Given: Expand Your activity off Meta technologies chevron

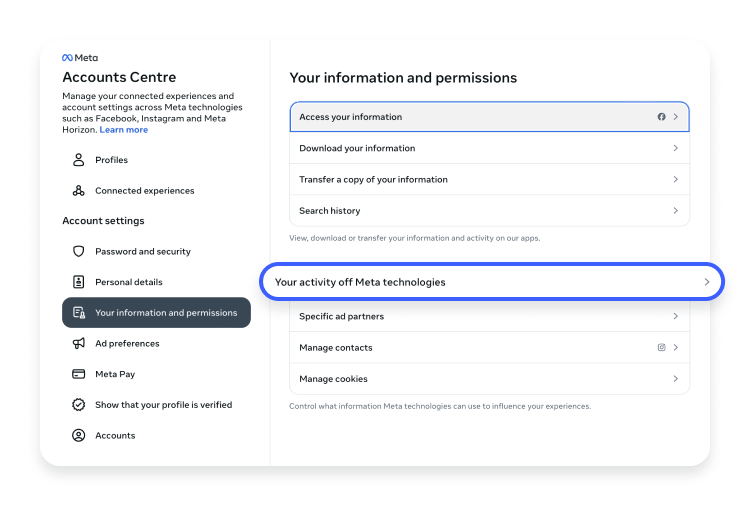Looking at the screenshot, I should (x=706, y=282).
